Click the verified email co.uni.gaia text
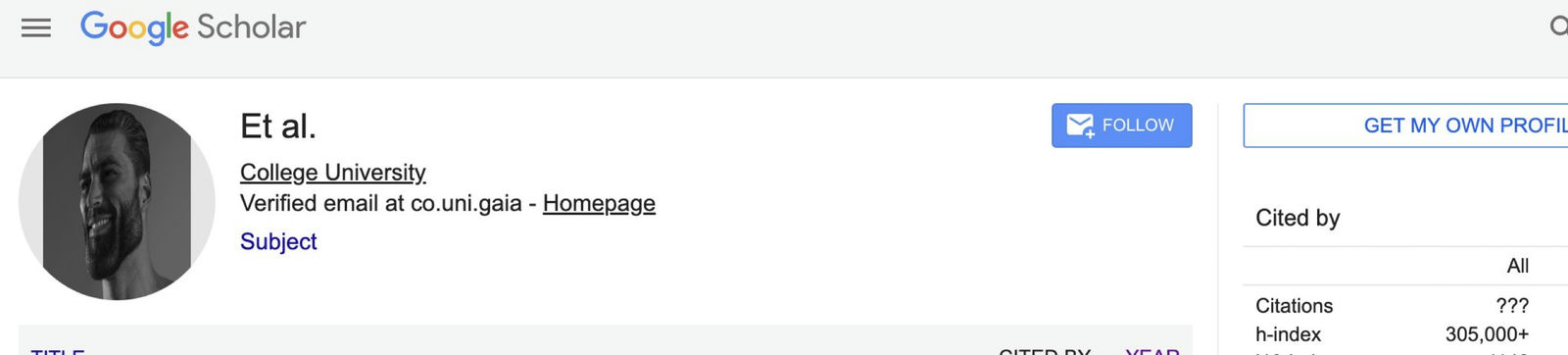Screen dimensions: 1568x355 pyautogui.click(x=466, y=203)
